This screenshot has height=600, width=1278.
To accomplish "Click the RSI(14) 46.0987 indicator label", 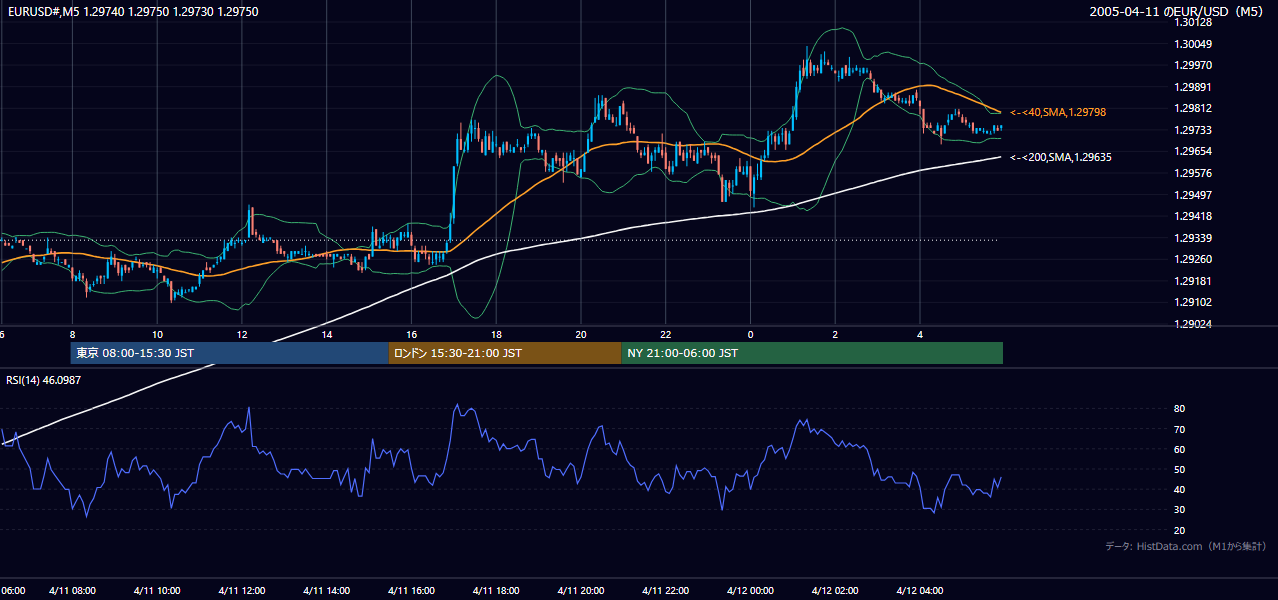I will (x=44, y=380).
